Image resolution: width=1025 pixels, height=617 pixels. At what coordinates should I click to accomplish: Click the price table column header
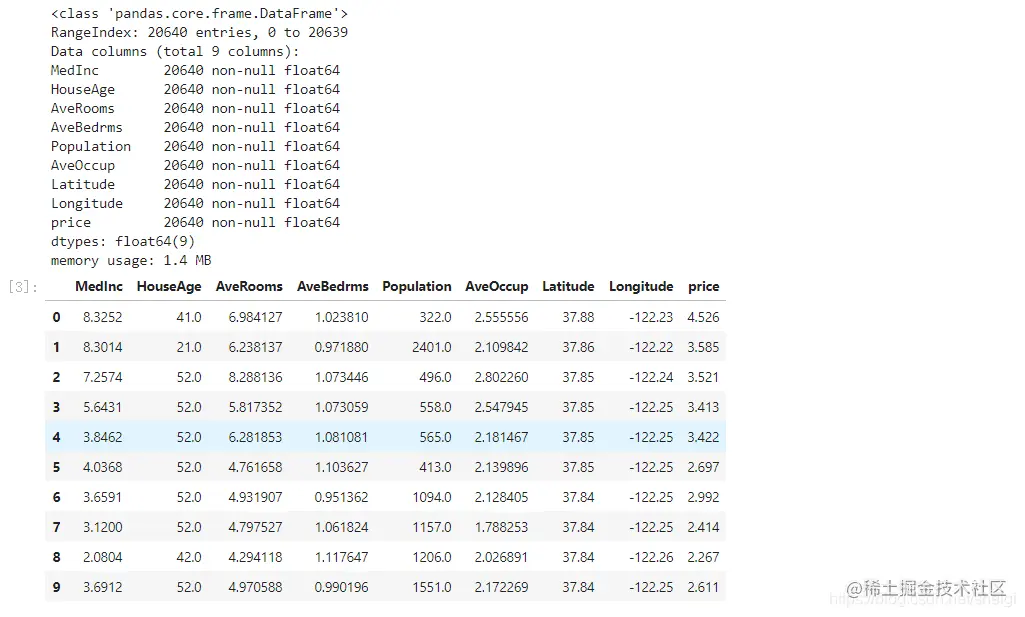coord(703,286)
